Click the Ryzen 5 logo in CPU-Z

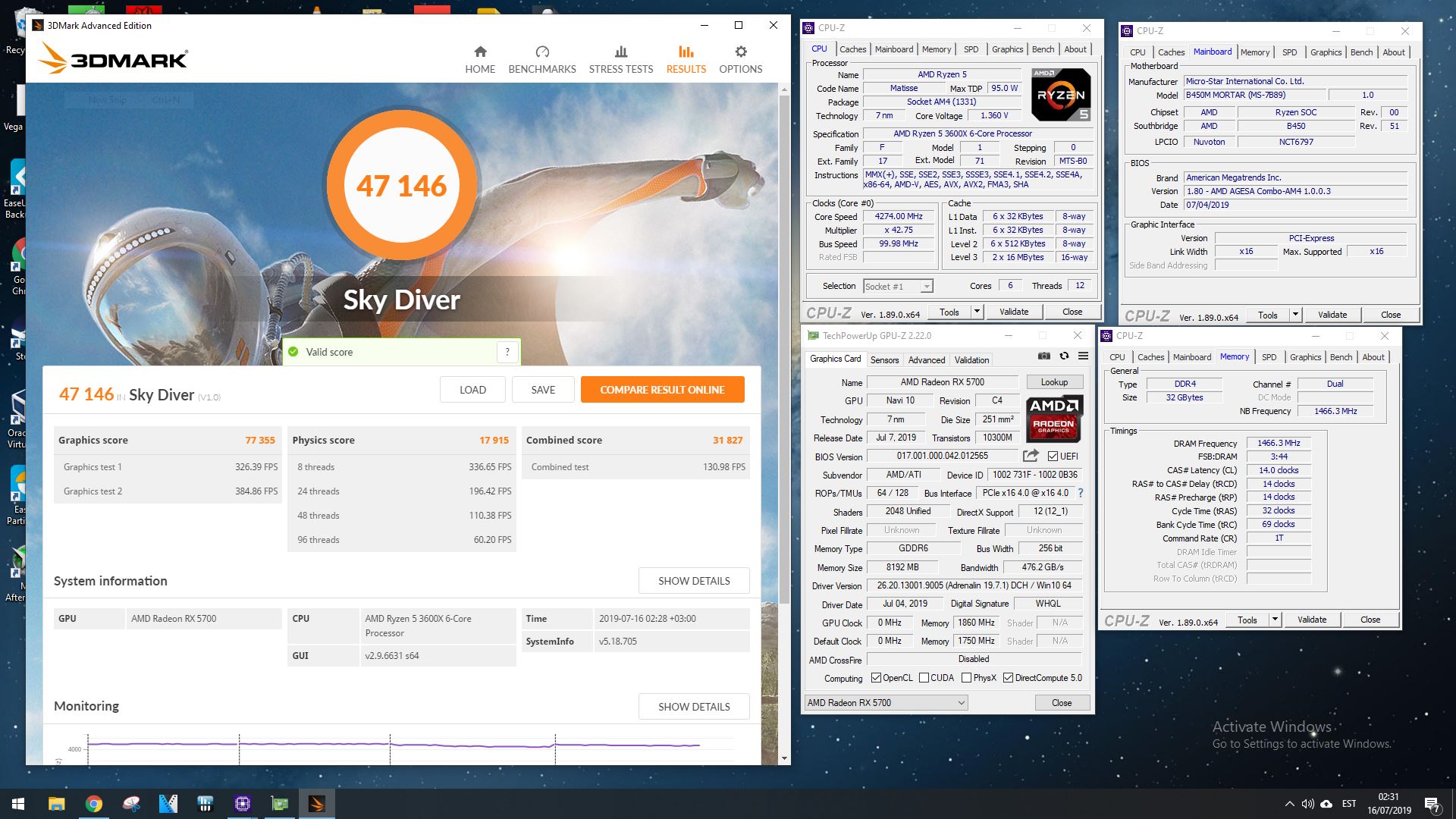[1061, 95]
